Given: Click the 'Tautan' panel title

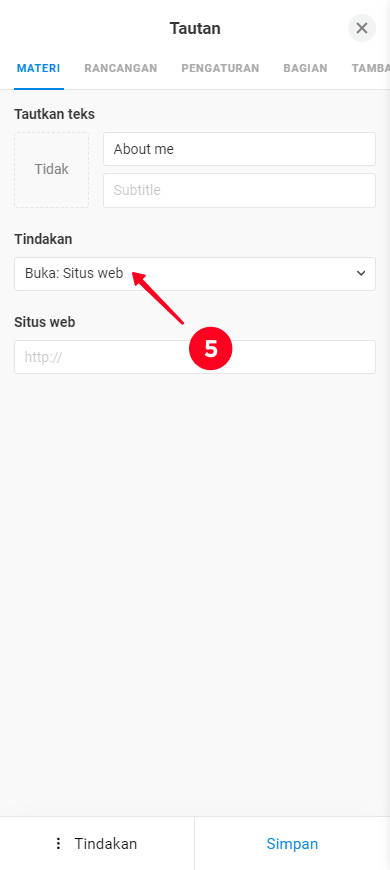Looking at the screenshot, I should point(195,28).
